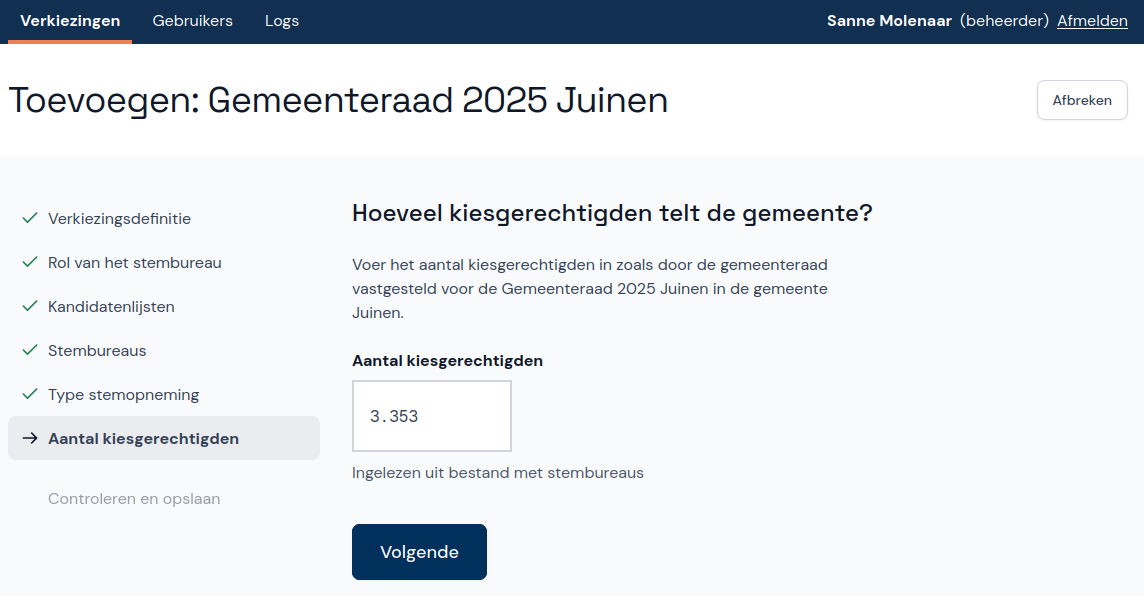Return to the Verkiezingsdefinitie step
Viewport: 1144px width, 596px height.
click(x=119, y=218)
